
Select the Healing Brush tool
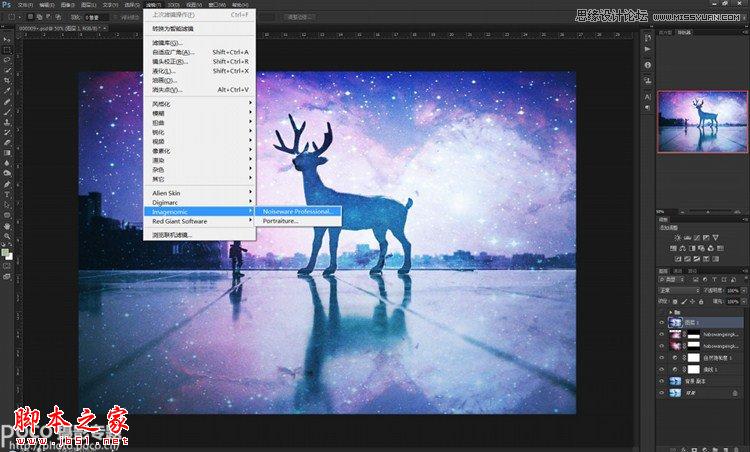coord(7,101)
